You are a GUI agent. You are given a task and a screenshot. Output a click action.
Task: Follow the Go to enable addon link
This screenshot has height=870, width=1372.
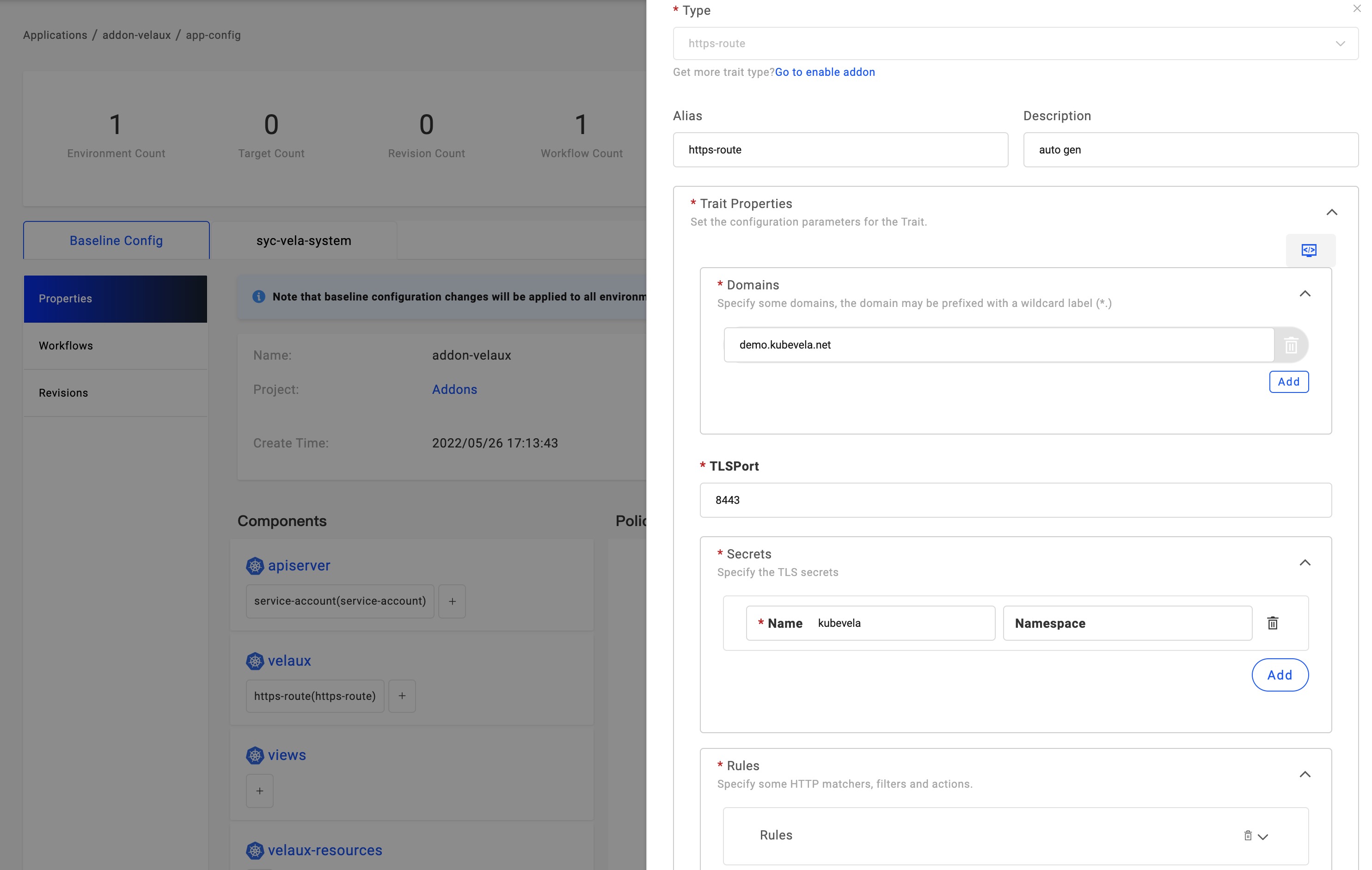[825, 73]
